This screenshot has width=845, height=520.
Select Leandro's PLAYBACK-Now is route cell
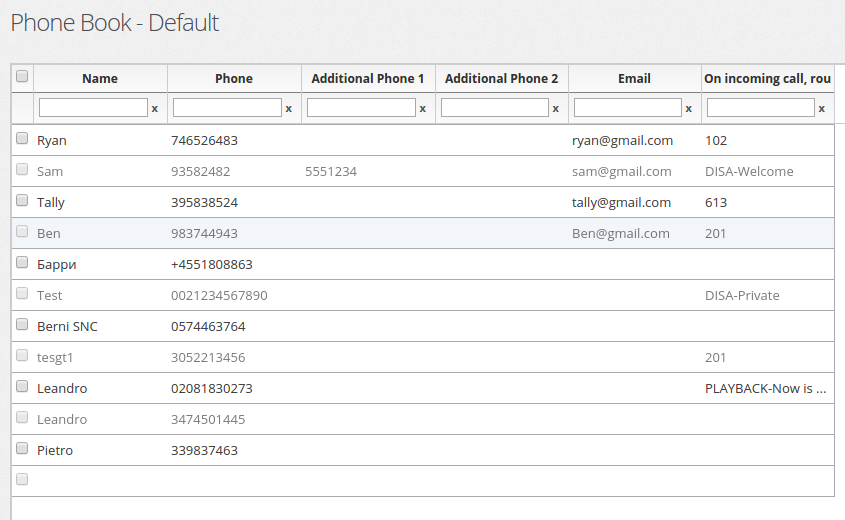(x=766, y=388)
